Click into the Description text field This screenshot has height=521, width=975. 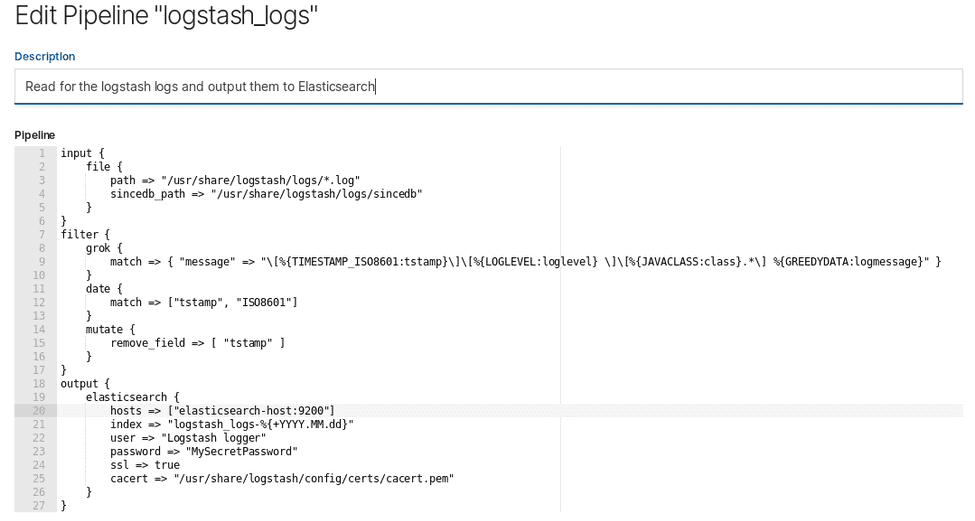[488, 87]
